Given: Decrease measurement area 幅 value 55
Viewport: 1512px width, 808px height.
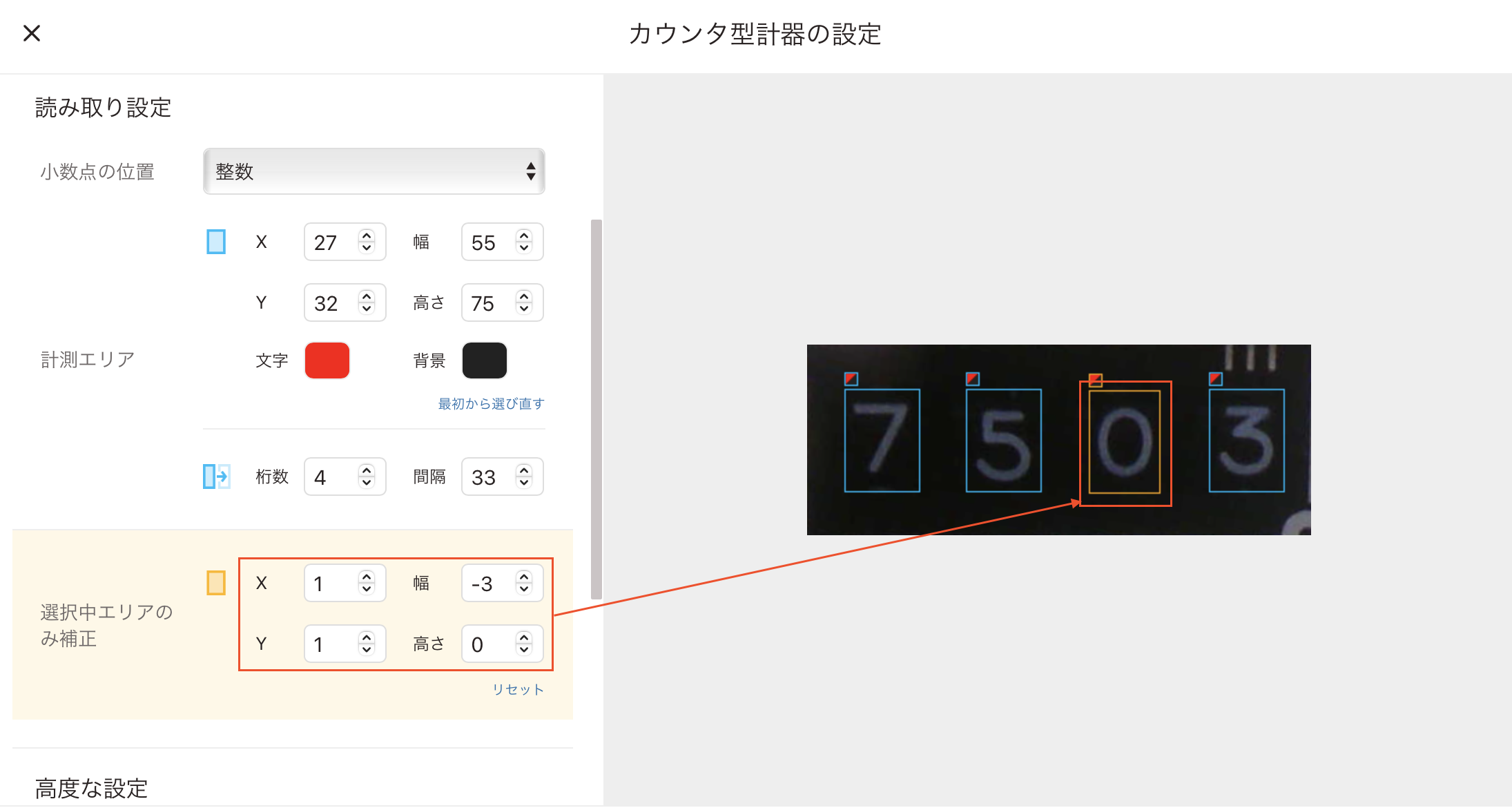Looking at the screenshot, I should click(524, 248).
